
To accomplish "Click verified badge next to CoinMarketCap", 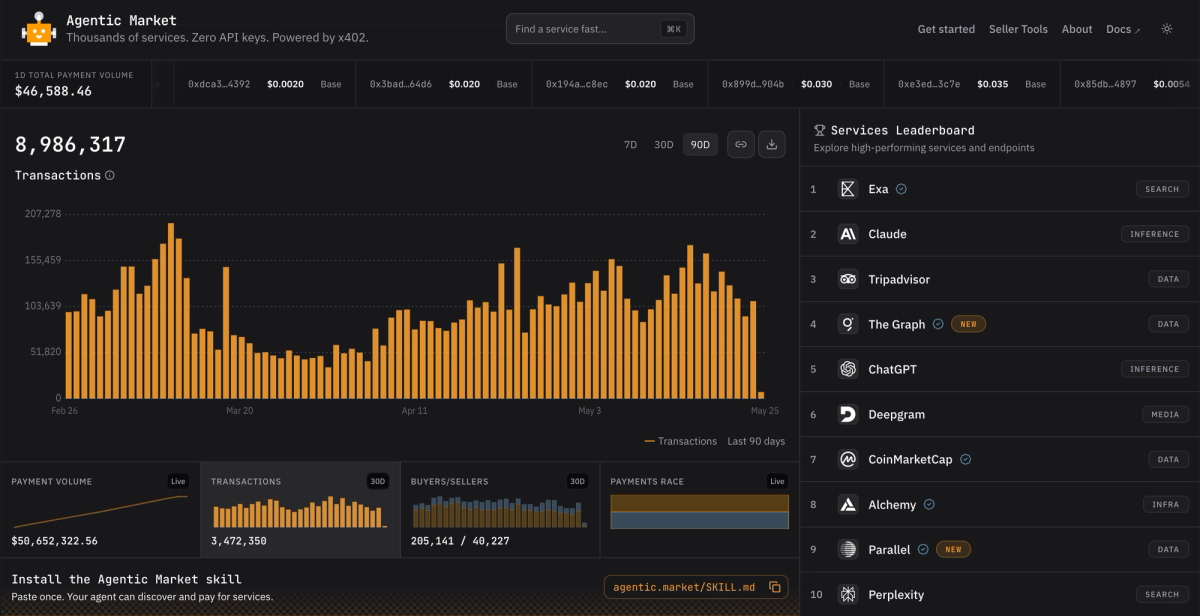I will [965, 459].
